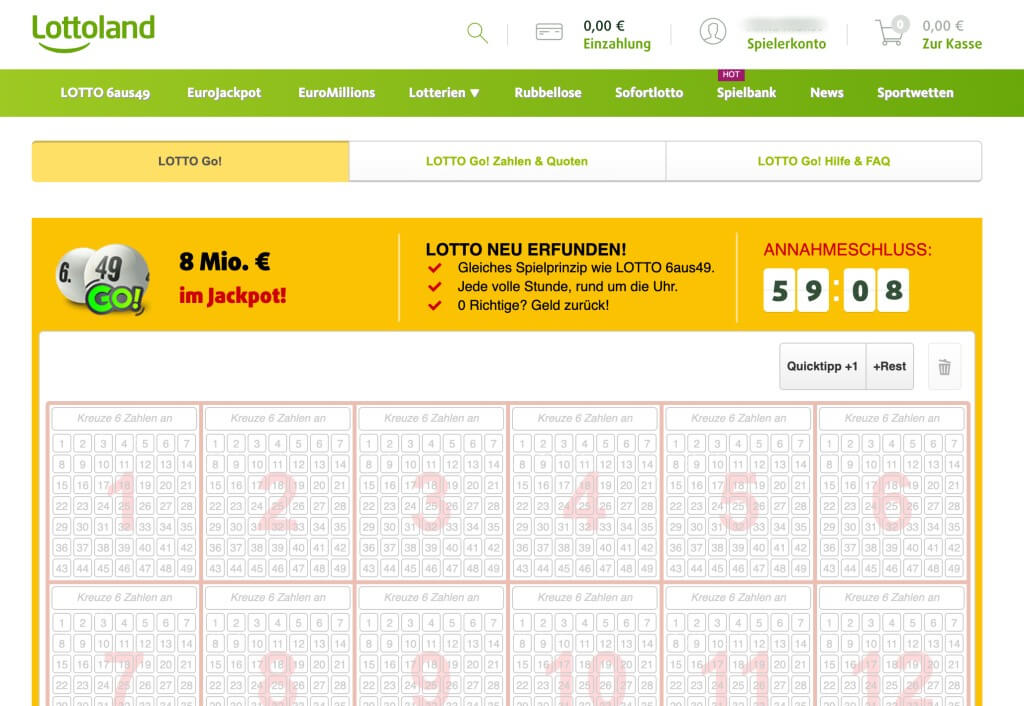Screen dimensions: 1024x706
Task: Click the '8 Mio. €' jackpot text
Action: [x=225, y=262]
